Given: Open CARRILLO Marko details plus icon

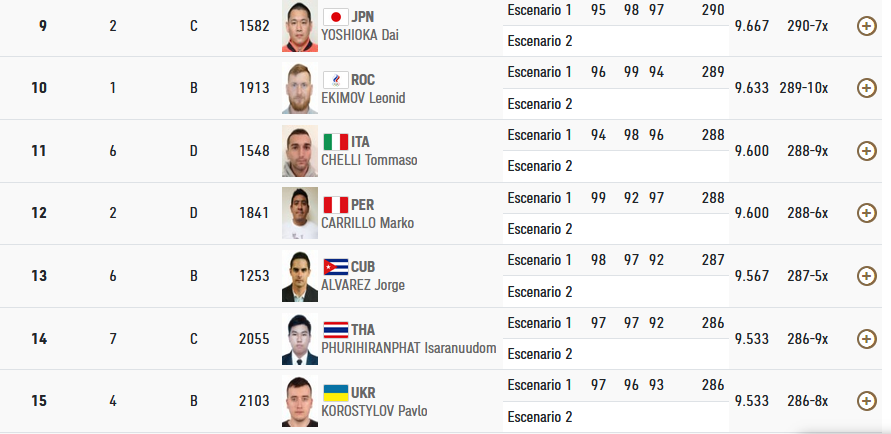Looking at the screenshot, I should click(866, 213).
